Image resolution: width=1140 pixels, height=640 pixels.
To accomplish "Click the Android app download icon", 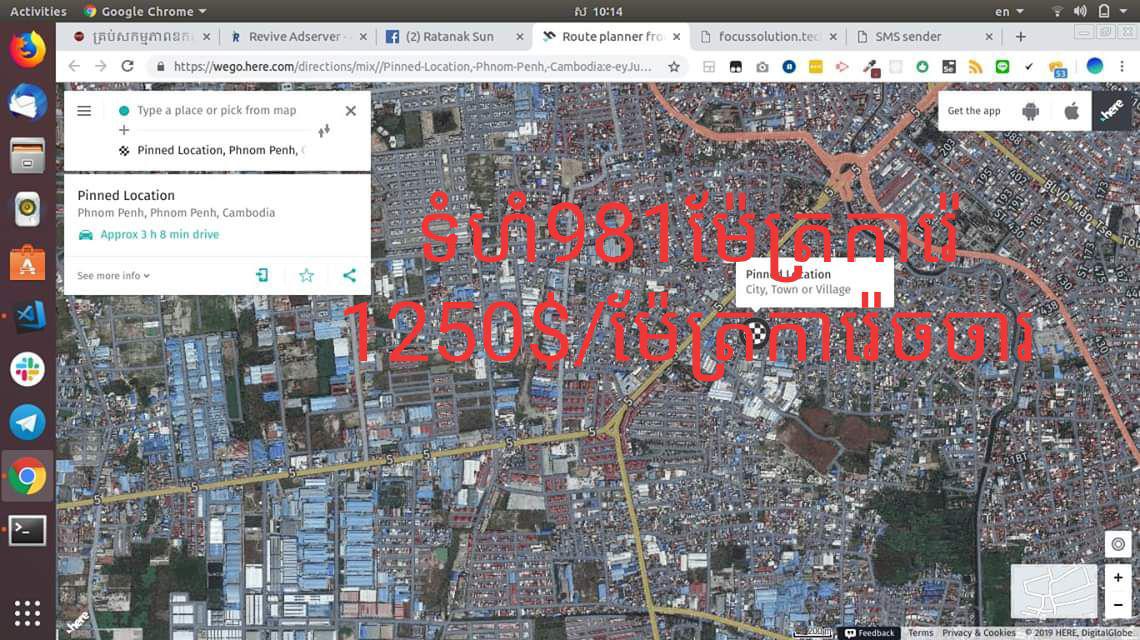I will (x=1031, y=111).
